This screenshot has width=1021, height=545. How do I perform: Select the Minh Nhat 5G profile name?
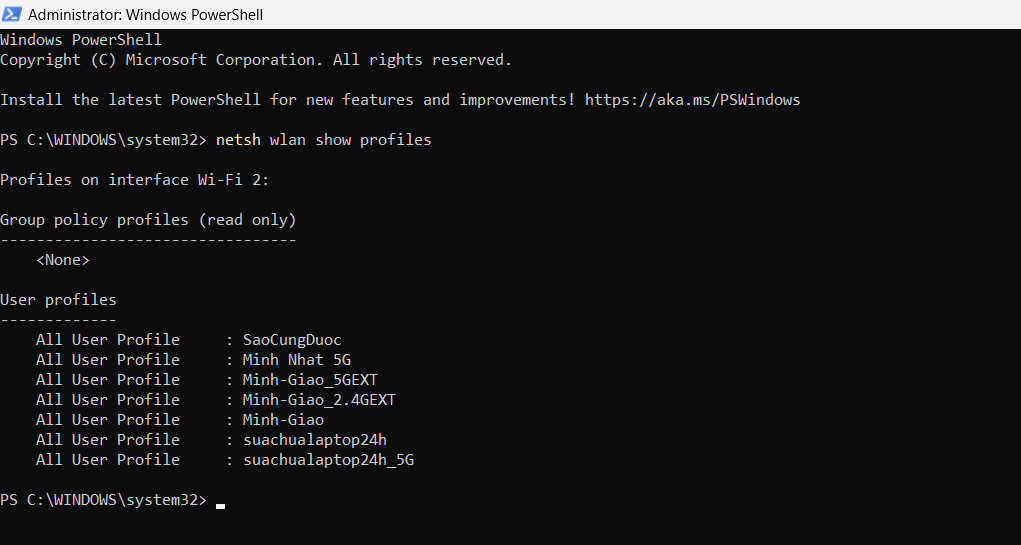point(297,360)
